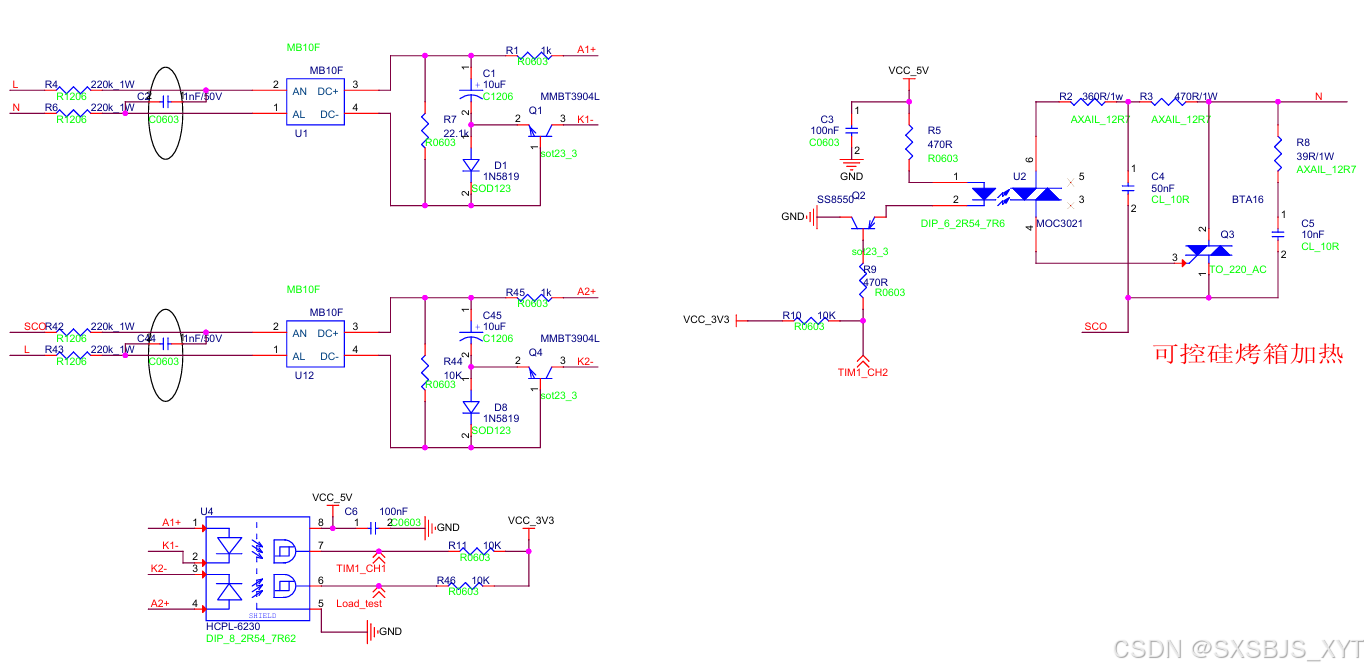The image size is (1368, 672).
Task: Click the SS8550 part name text
Action: tap(835, 200)
